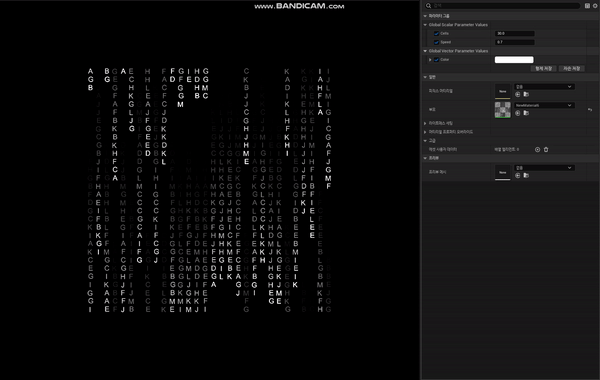Toggle the Color parameter override checkbox

[437, 60]
